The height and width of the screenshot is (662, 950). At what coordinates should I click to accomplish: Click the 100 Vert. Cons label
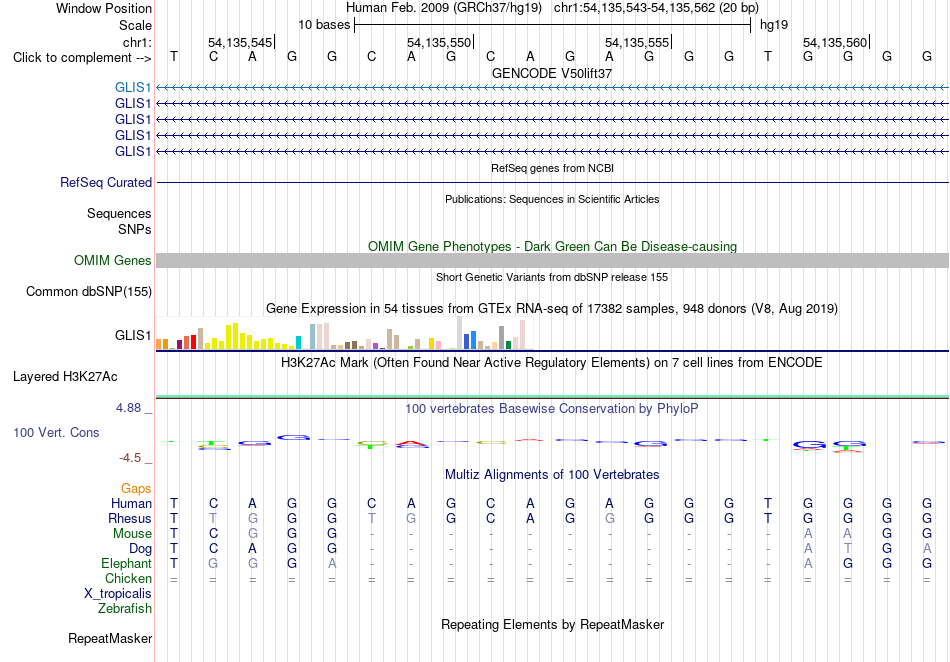coord(56,432)
